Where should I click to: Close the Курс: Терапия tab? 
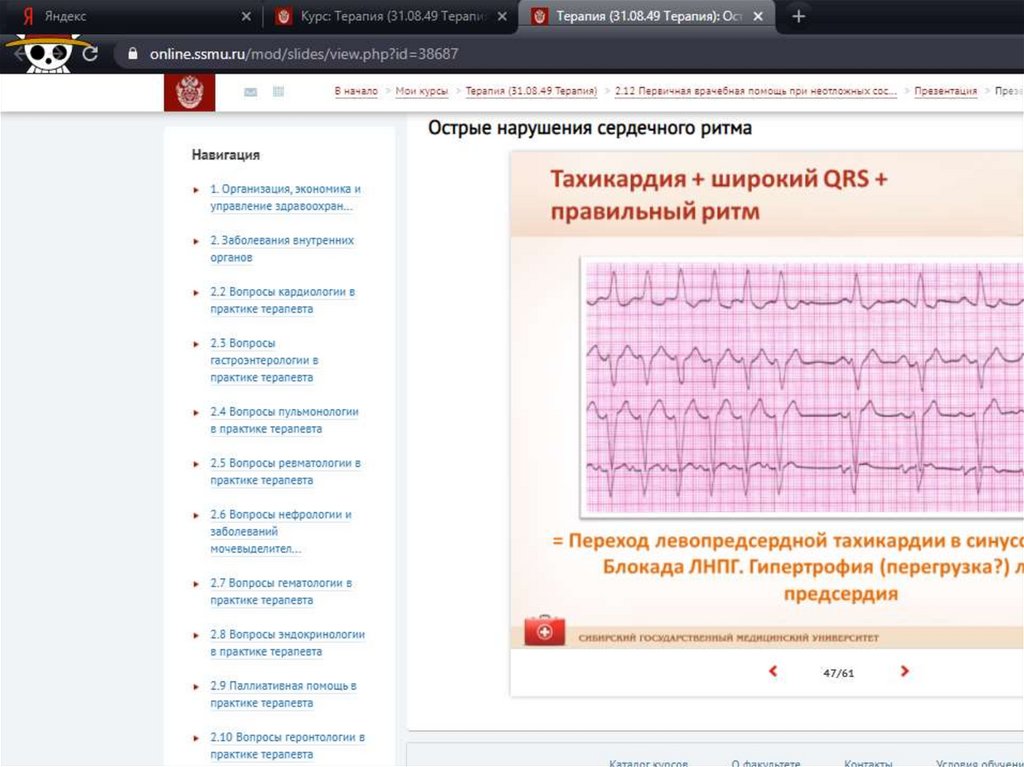(502, 16)
